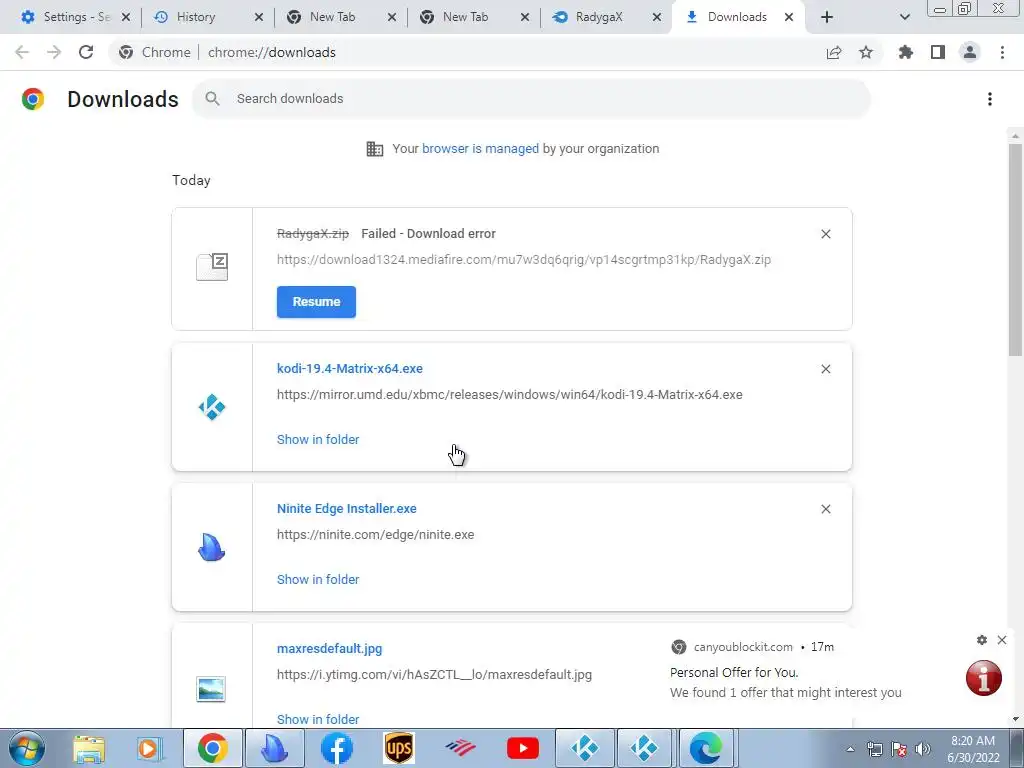1024x768 pixels.
Task: Click the Ninite installer file icon
Action: tap(212, 547)
